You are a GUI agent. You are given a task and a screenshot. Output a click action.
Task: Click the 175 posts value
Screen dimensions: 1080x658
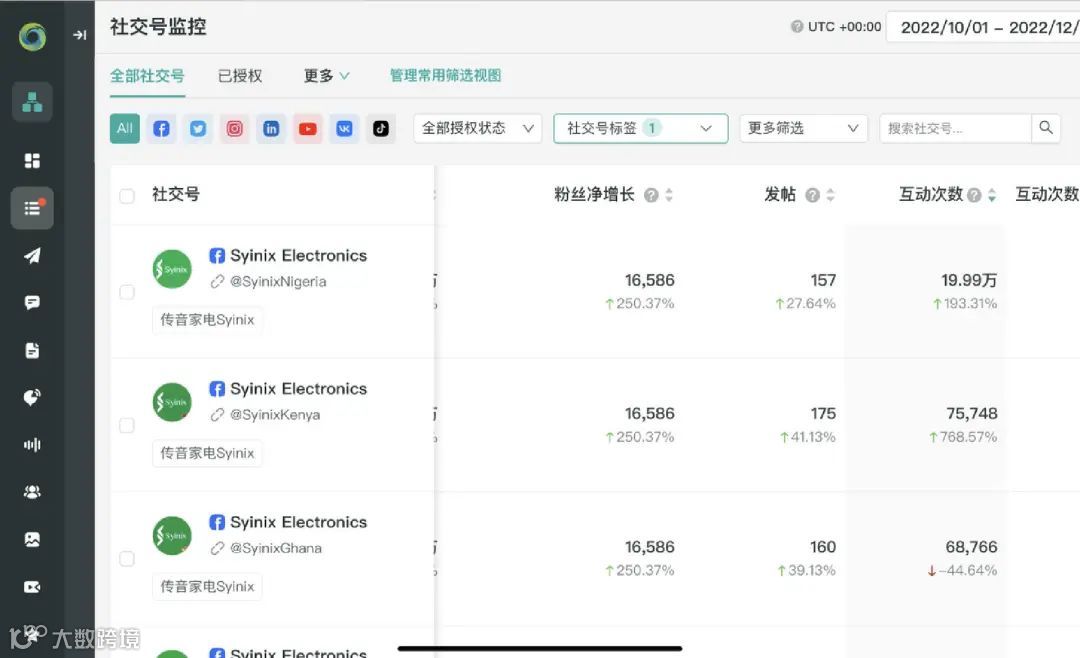click(823, 413)
